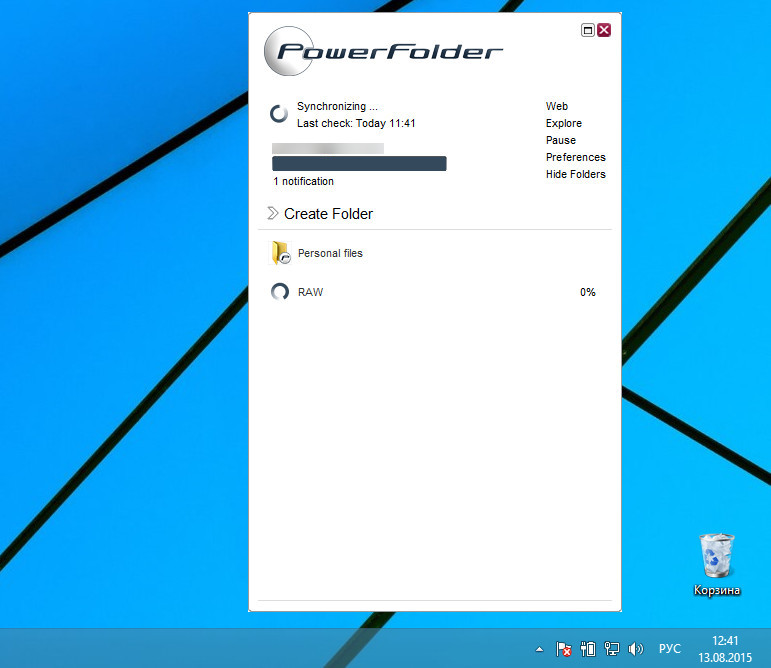The image size is (771, 668).
Task: Click the blurred account name above the bar
Action: [328, 148]
